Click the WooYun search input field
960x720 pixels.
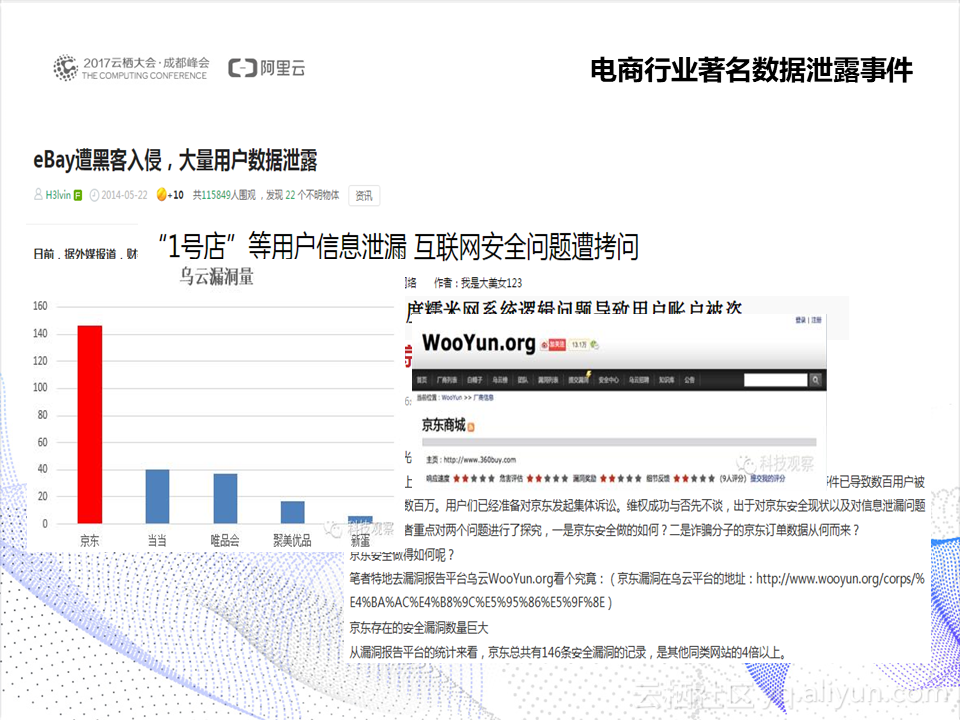pos(776,380)
